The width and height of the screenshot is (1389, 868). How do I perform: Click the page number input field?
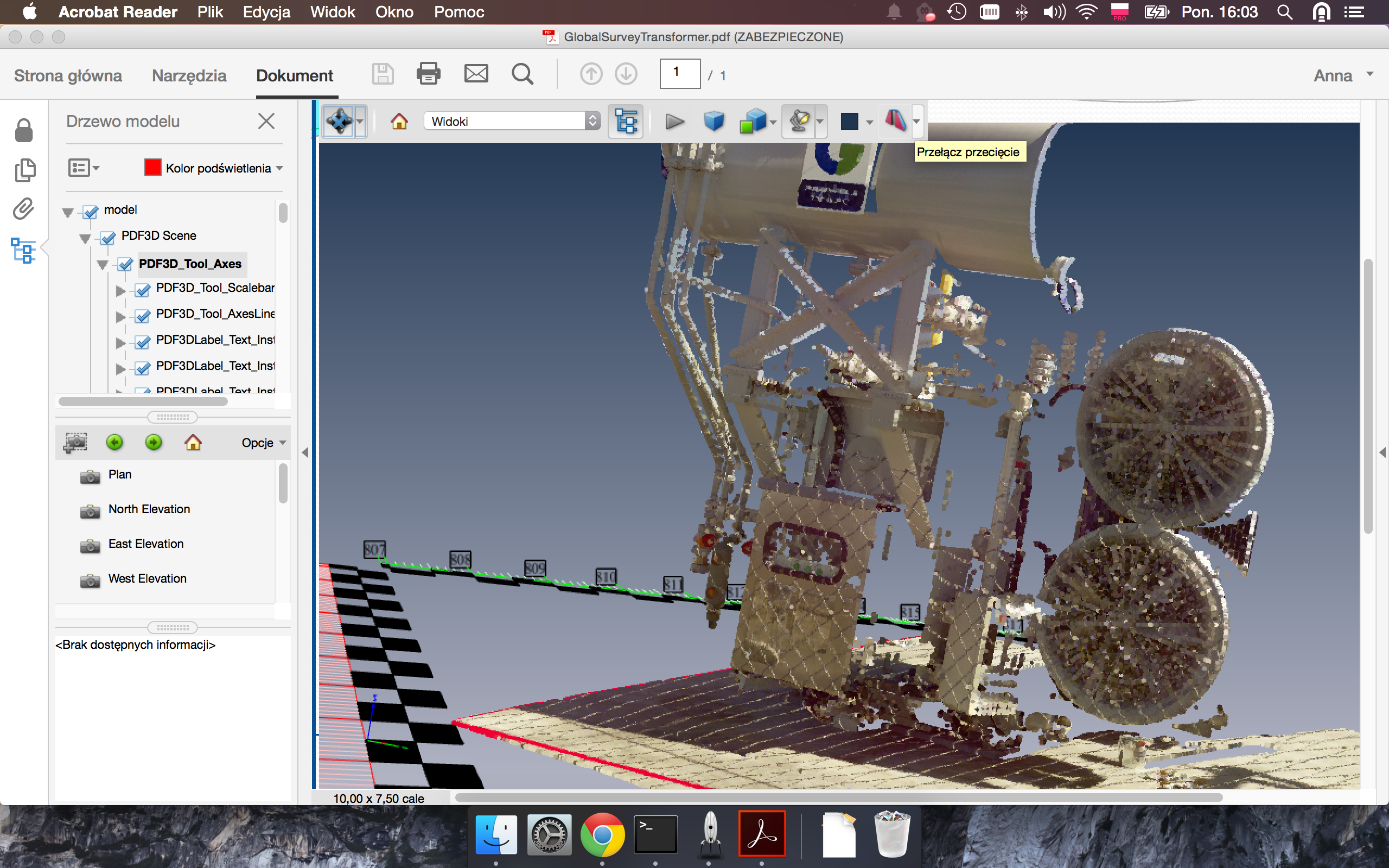click(679, 73)
